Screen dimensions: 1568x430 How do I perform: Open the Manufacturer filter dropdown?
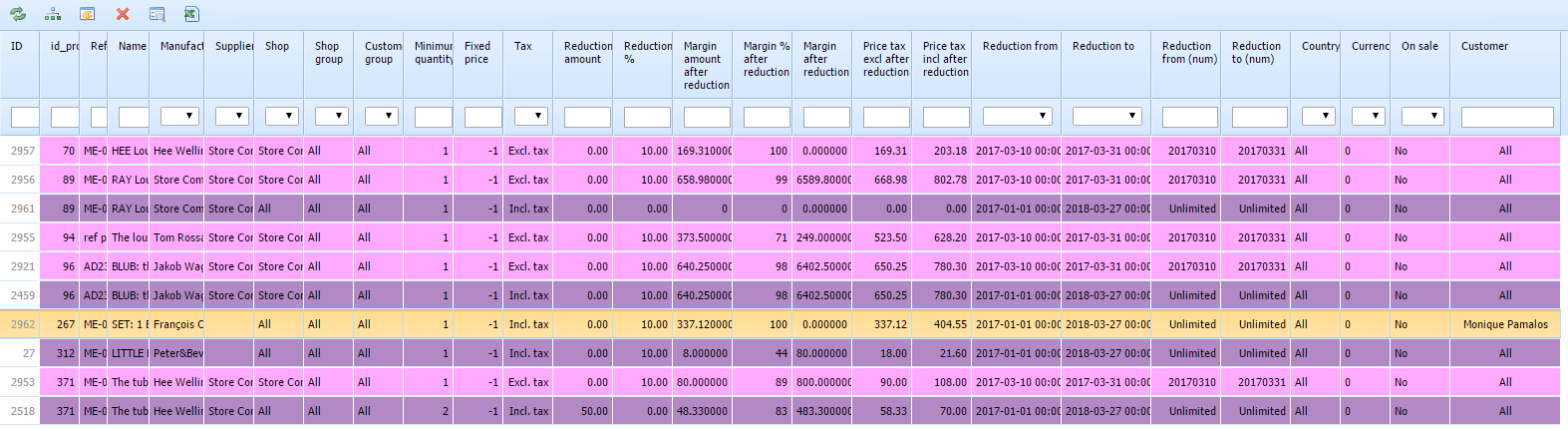[180, 117]
